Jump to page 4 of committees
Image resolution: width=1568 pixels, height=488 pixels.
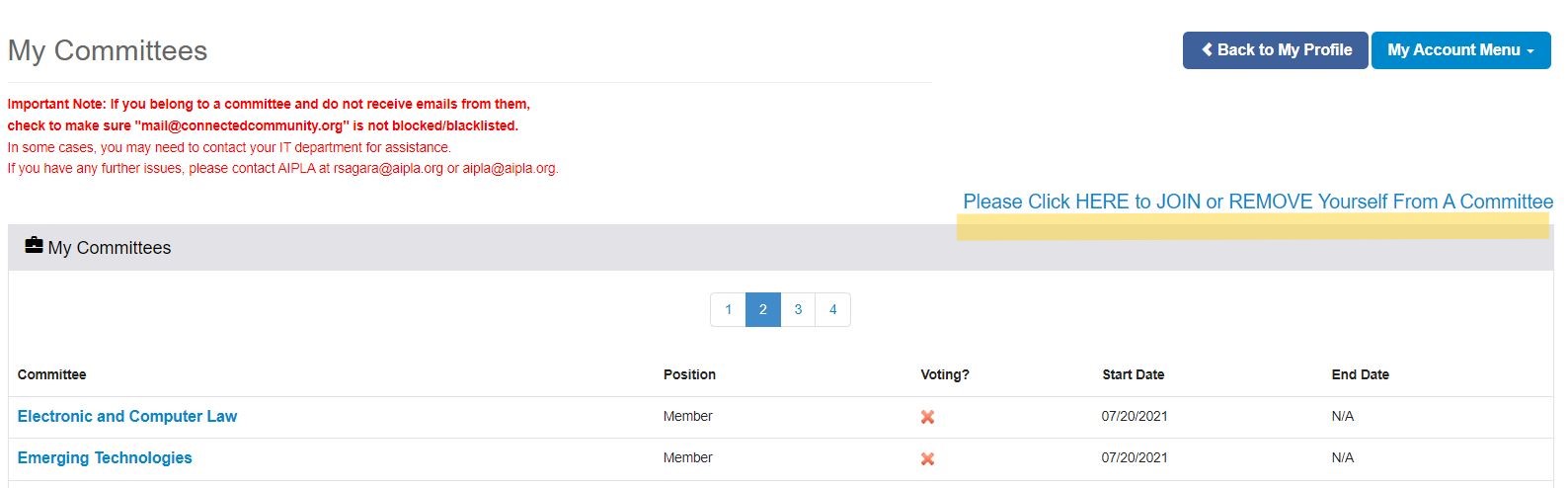pos(832,309)
